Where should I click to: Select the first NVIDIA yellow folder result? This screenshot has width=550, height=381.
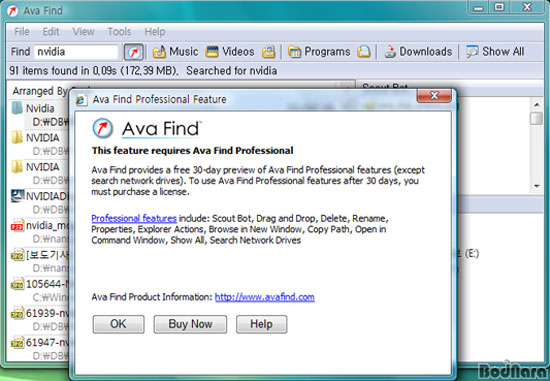pos(39,144)
